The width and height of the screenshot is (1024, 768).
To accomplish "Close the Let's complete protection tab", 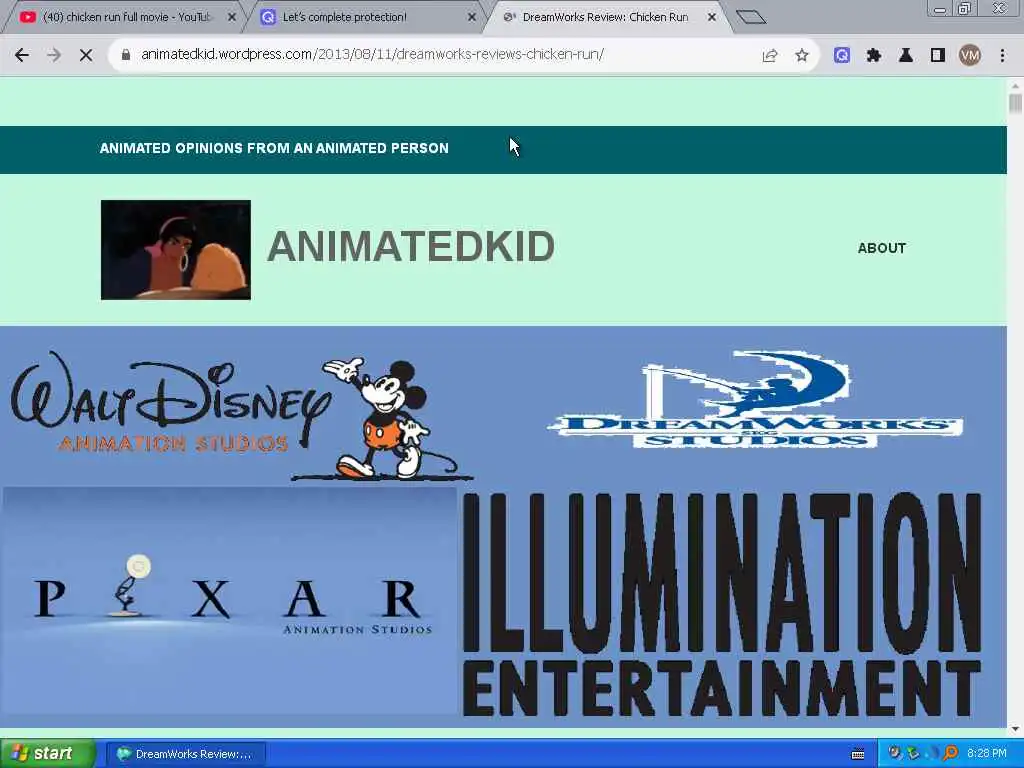I will click(472, 18).
